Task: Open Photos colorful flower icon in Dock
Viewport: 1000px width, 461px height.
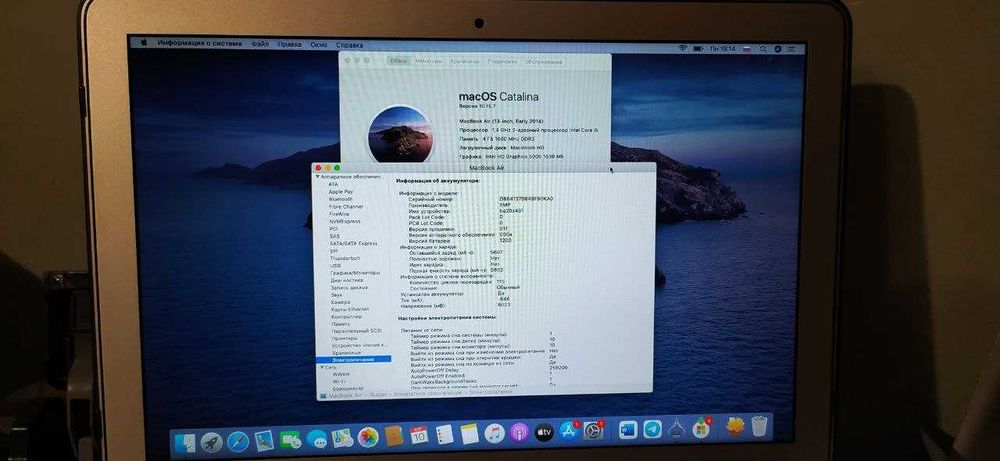Action: 368,437
